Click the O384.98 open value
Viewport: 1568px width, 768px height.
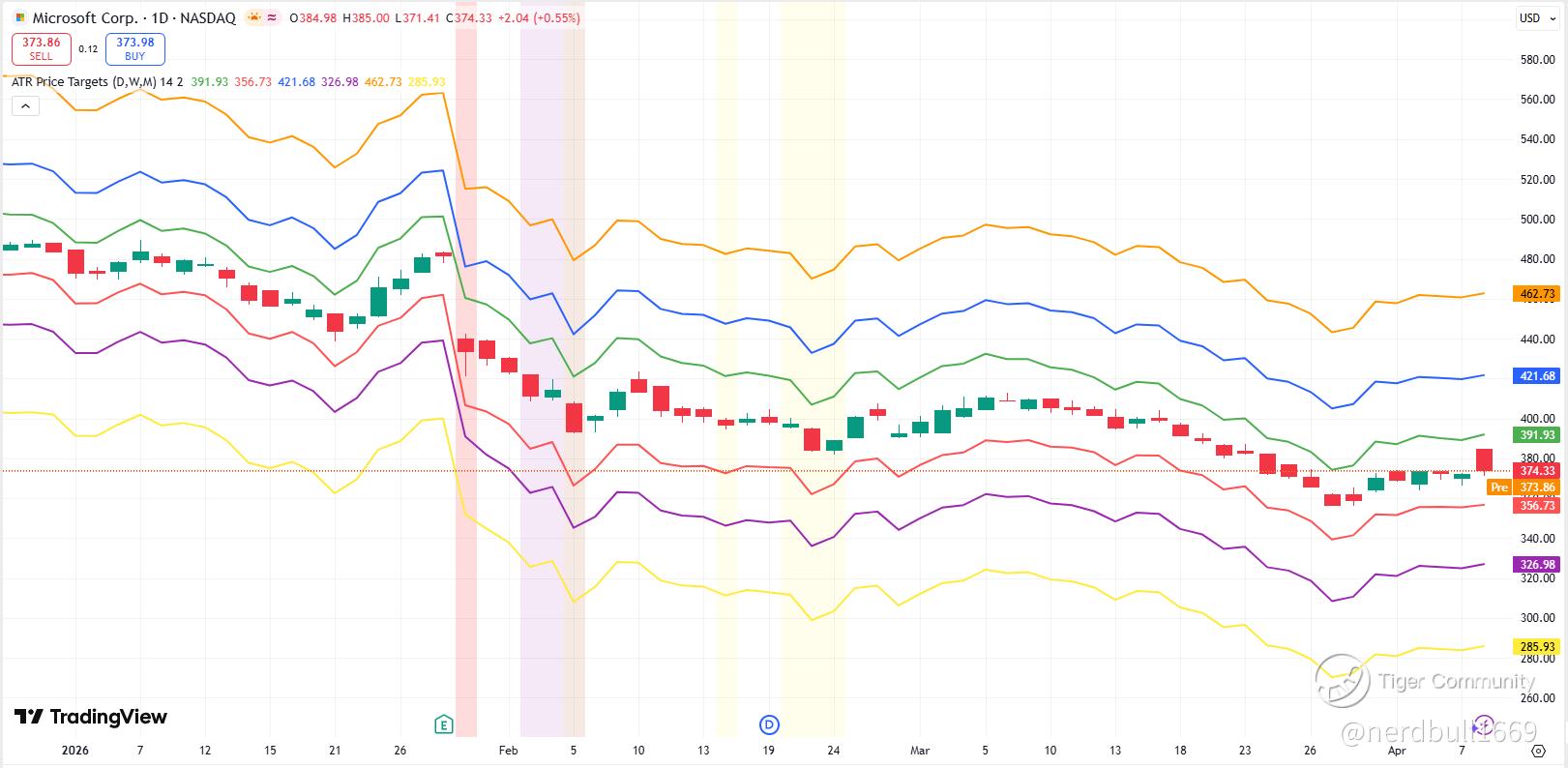(x=313, y=17)
